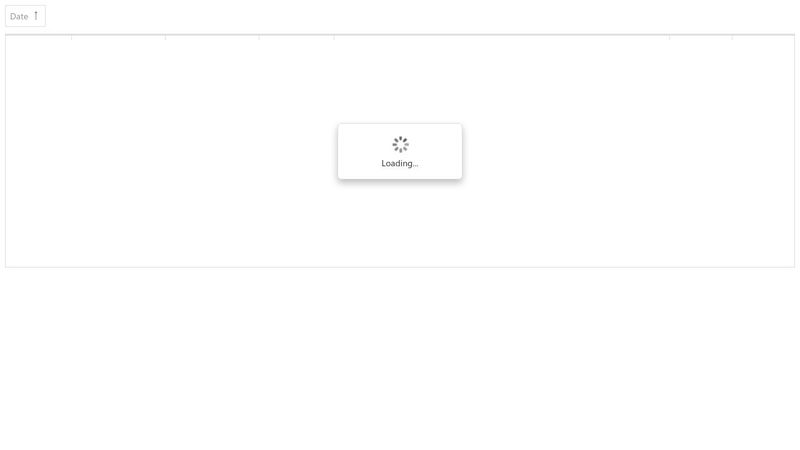800x450 pixels.
Task: Click the fourth column header divider tick
Action: tap(334, 37)
